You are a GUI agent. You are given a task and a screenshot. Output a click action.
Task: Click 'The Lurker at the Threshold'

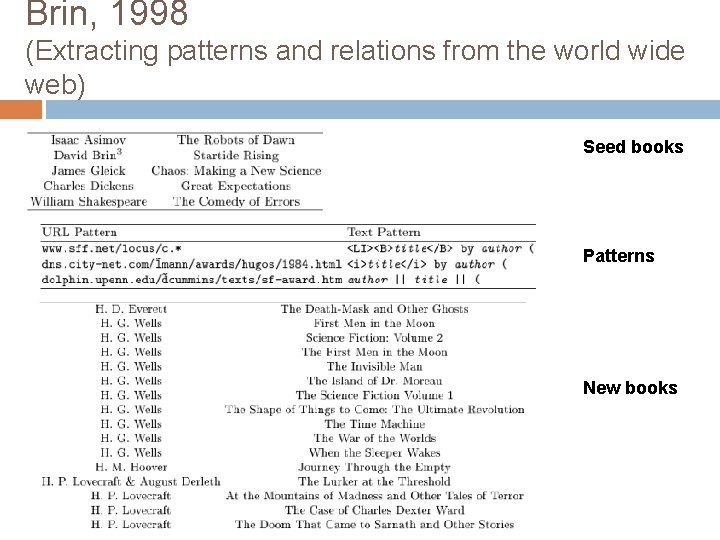point(374,481)
